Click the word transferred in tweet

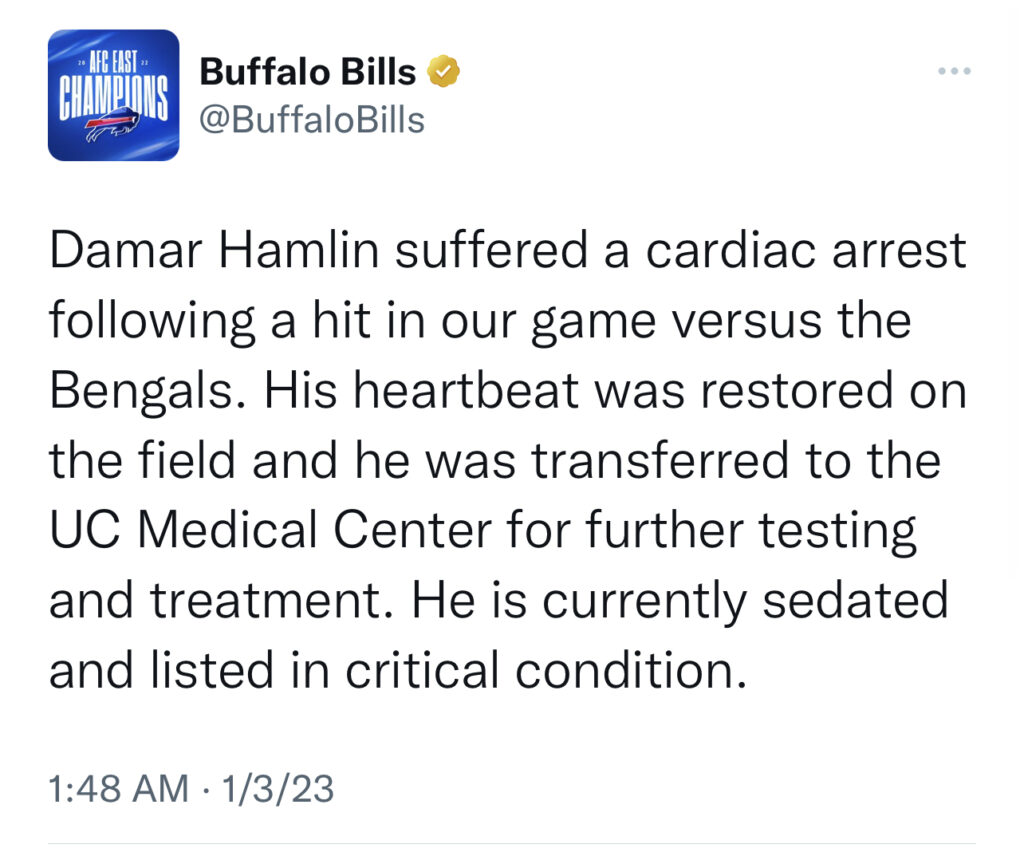pyautogui.click(x=660, y=461)
